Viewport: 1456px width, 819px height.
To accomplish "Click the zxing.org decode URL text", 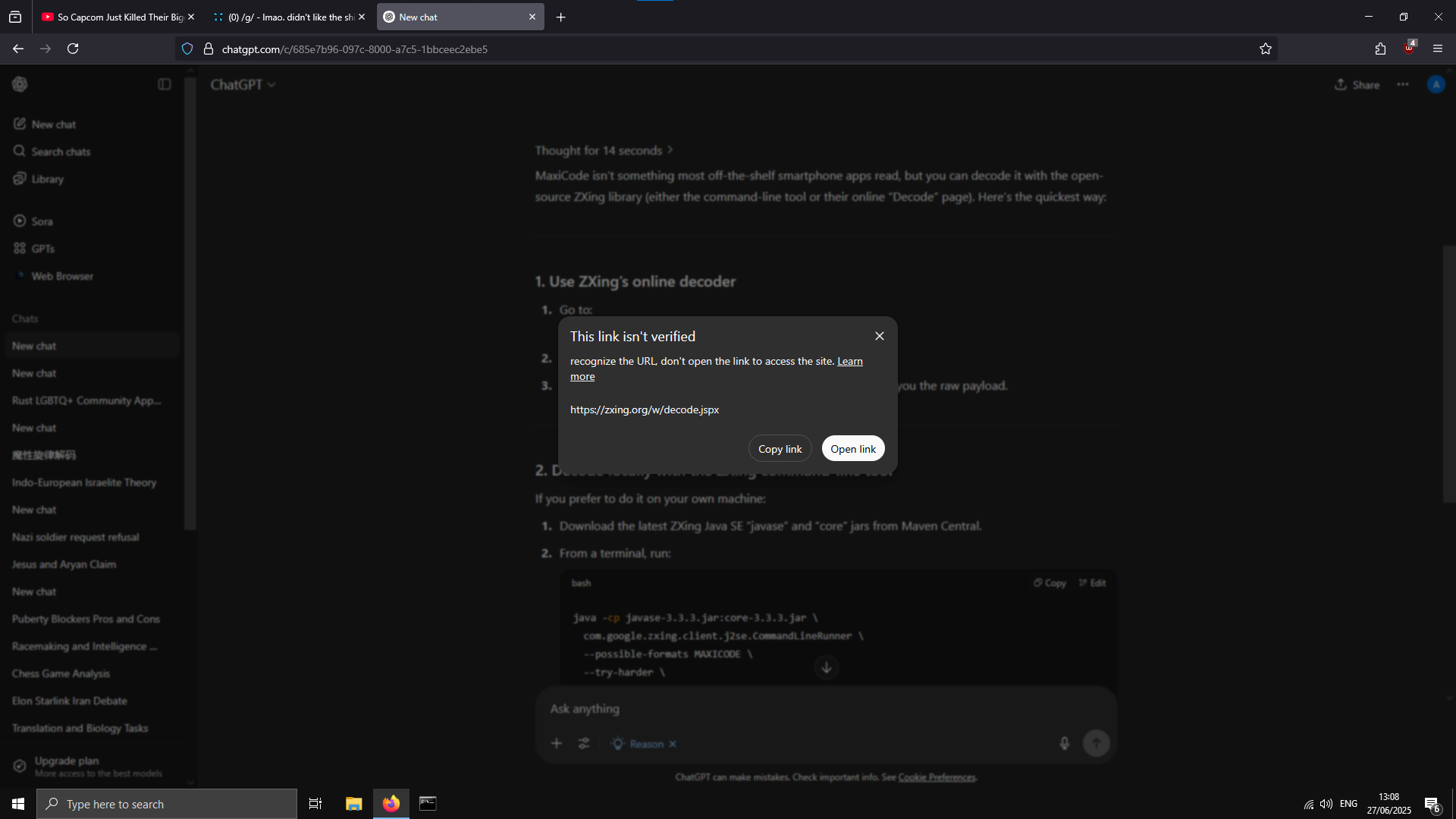I will tap(645, 409).
